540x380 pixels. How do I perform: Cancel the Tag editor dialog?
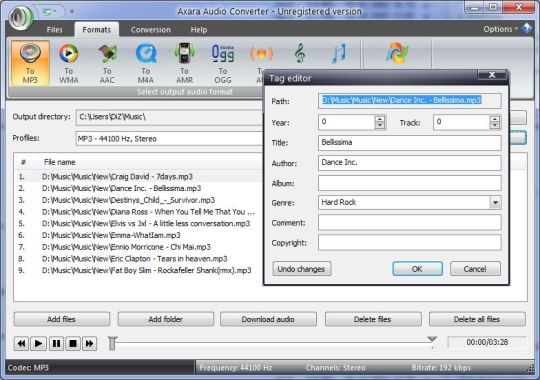[475, 269]
